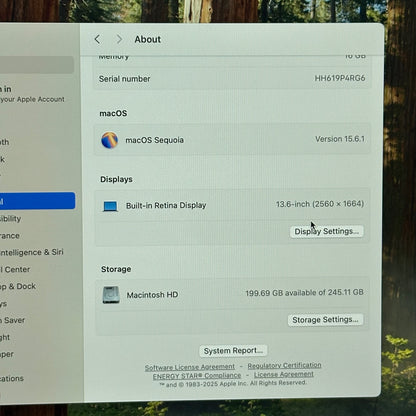Click the forward chevron in About header
This screenshot has height=416, width=416.
(119, 39)
